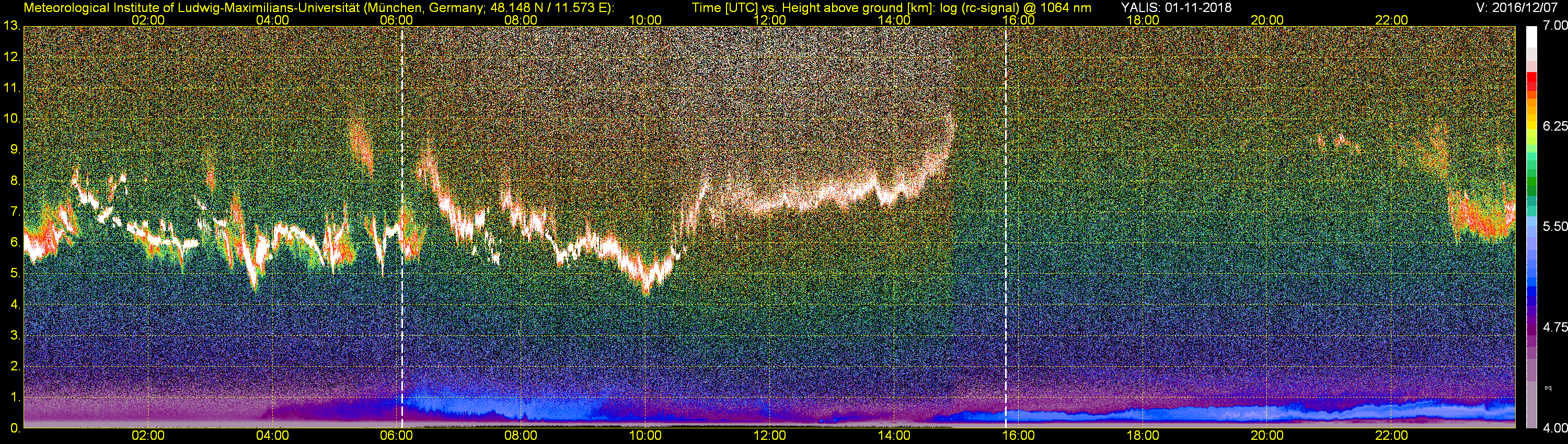The image size is (1568, 444).
Task: Click the 5 km height axis label
Action: tap(14, 273)
